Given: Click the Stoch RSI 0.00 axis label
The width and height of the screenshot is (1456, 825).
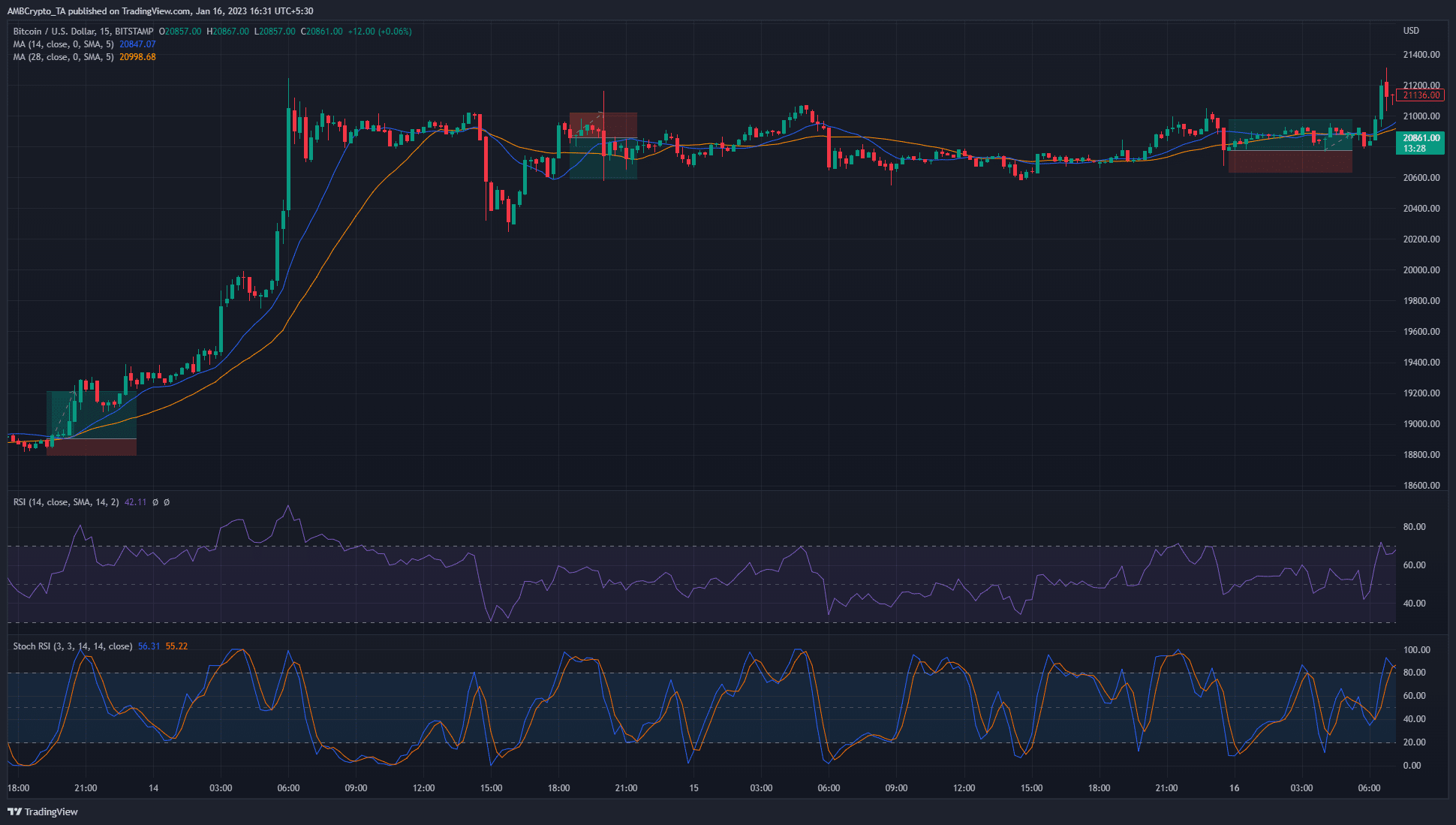Looking at the screenshot, I should point(1412,766).
